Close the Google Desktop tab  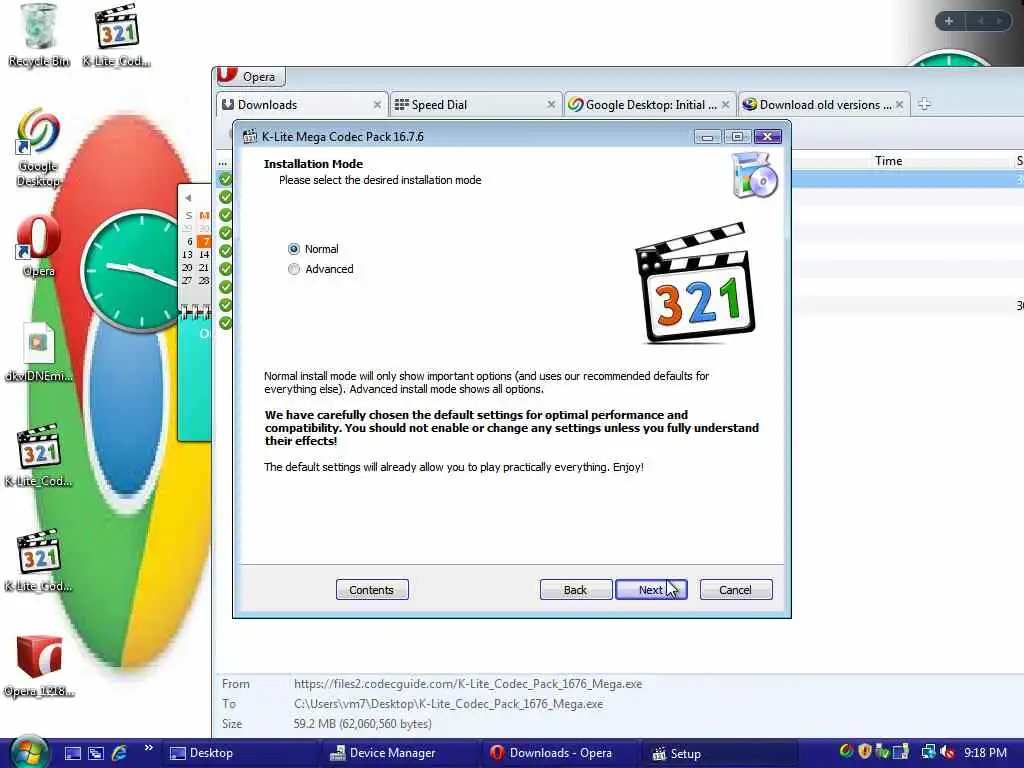[x=725, y=104]
